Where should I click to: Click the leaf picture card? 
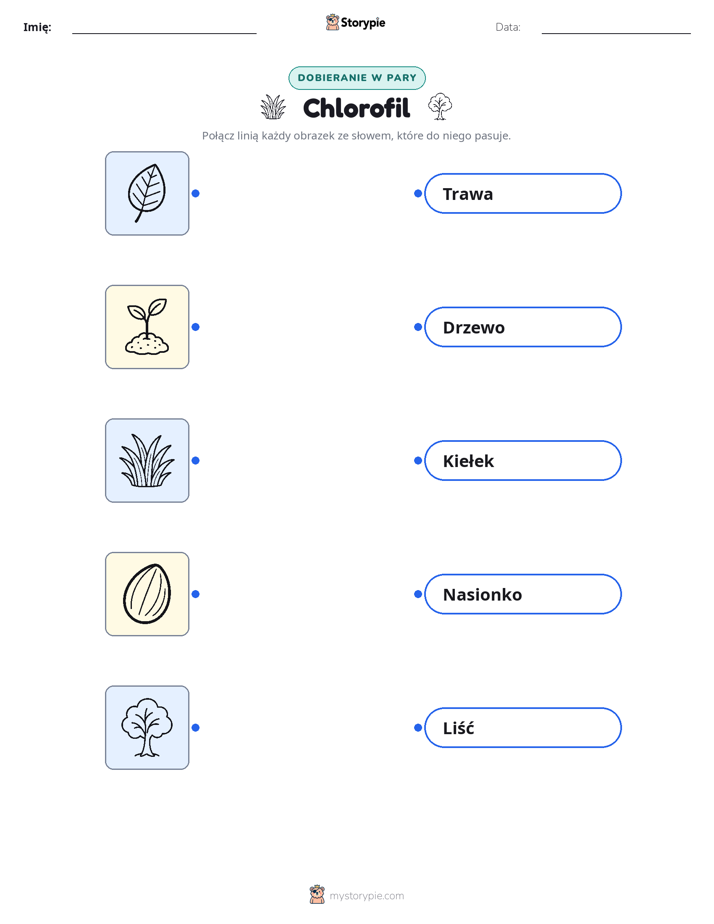click(147, 193)
